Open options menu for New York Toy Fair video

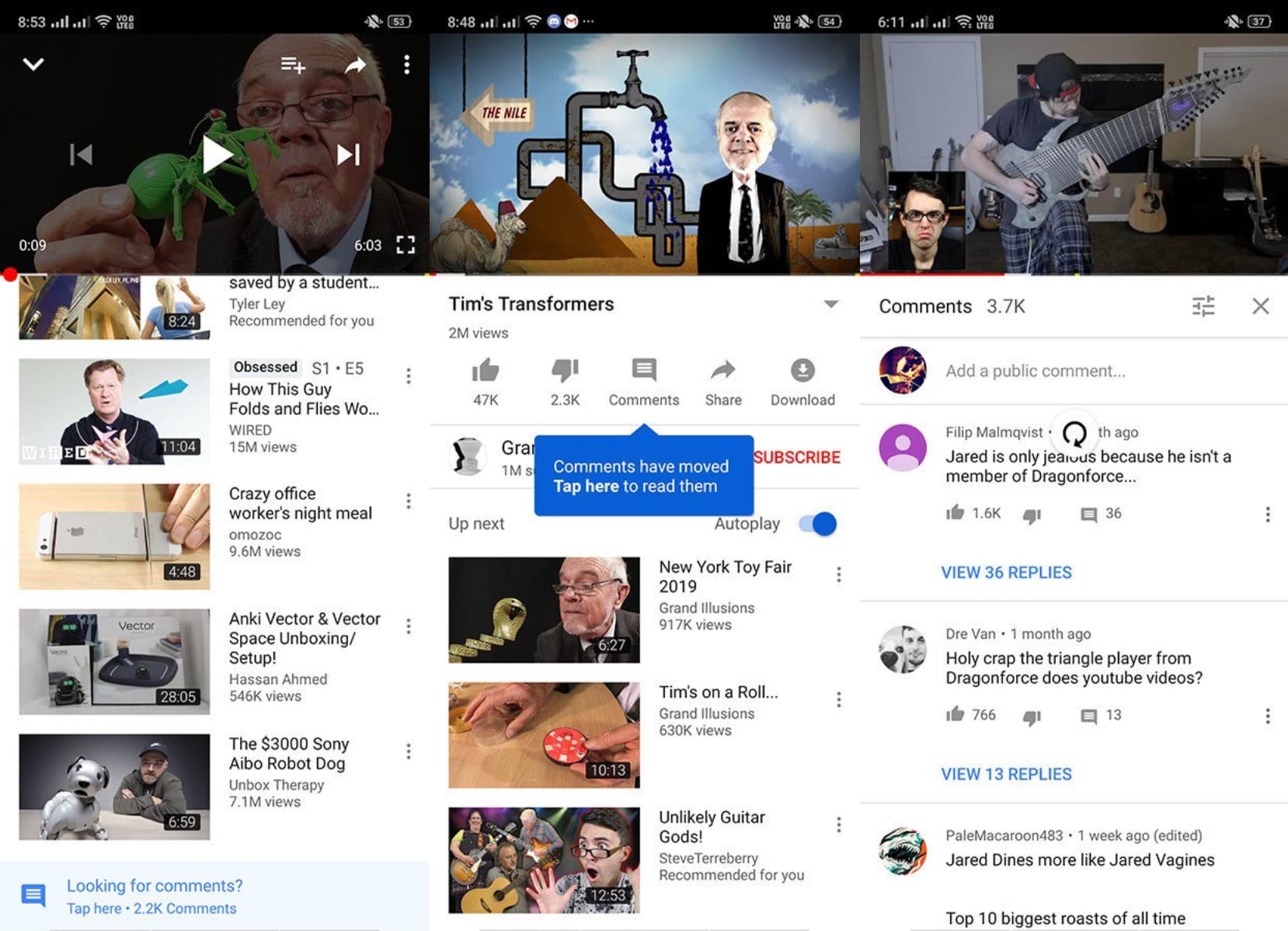[838, 574]
